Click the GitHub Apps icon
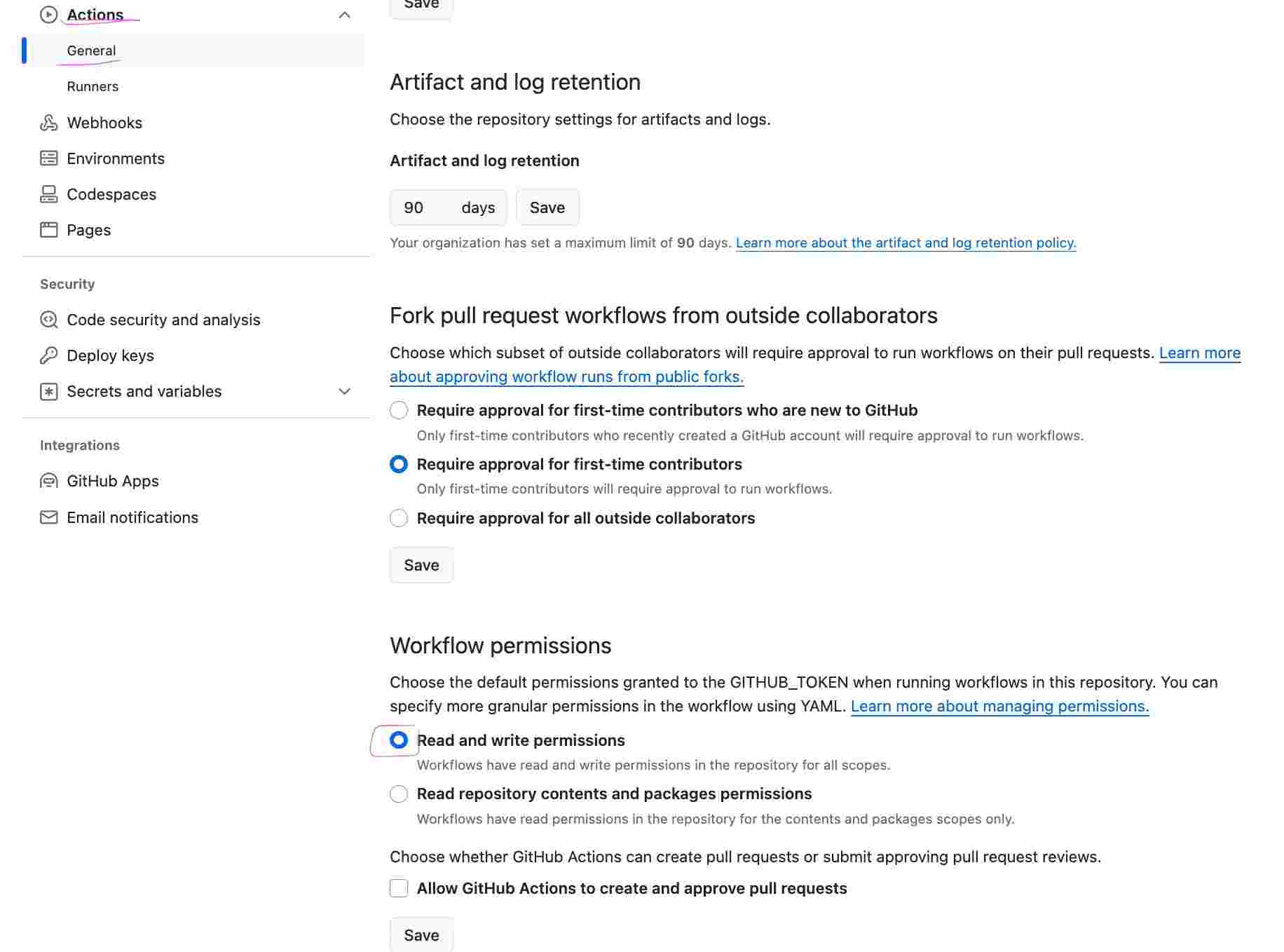Image resolution: width=1284 pixels, height=952 pixels. click(48, 481)
